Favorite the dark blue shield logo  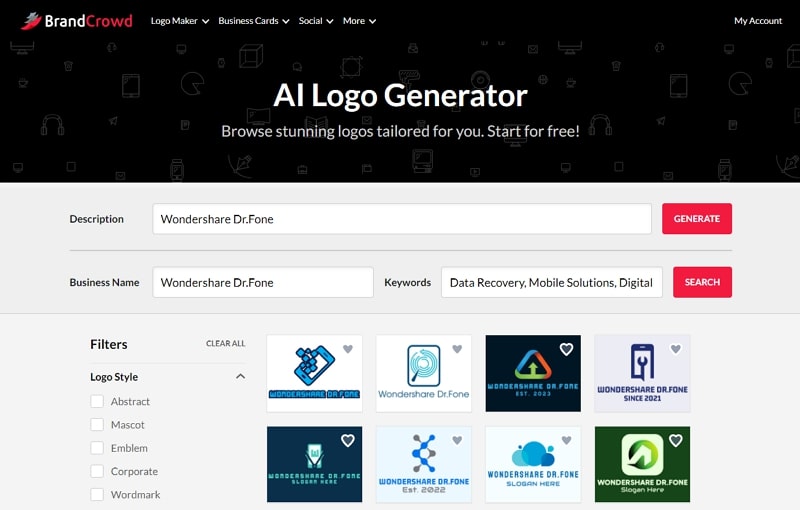point(348,441)
